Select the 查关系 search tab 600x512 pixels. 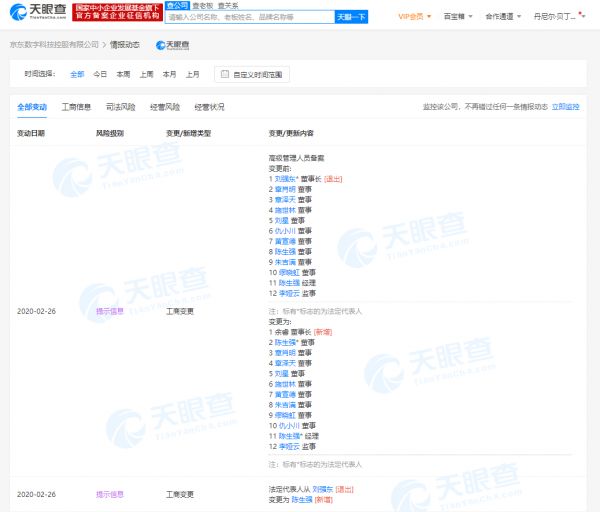coord(234,5)
